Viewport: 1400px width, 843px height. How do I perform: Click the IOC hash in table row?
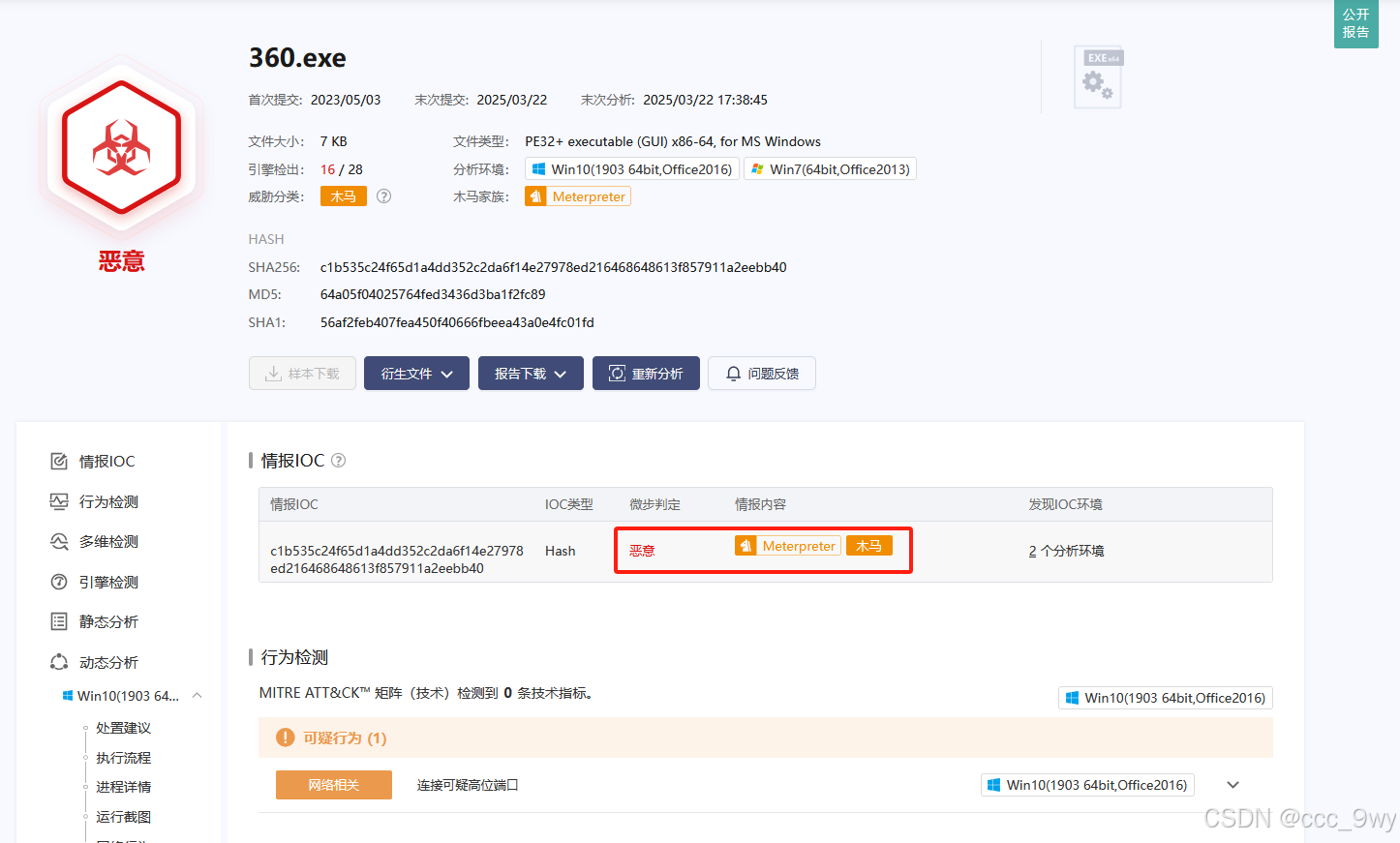[x=397, y=559]
